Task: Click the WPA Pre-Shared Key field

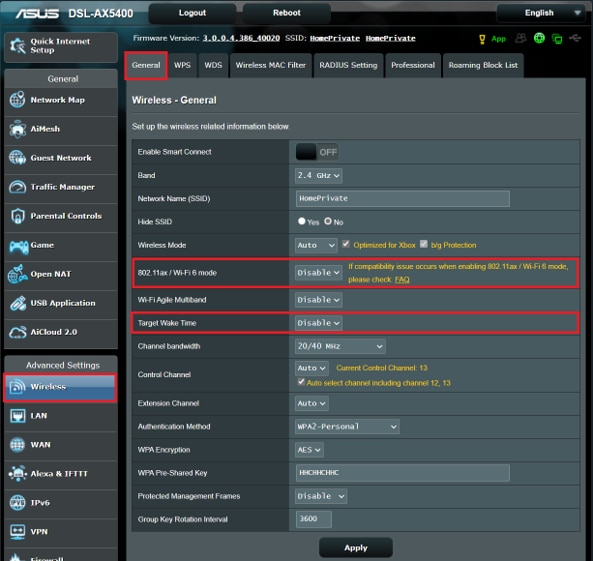Action: (402, 473)
